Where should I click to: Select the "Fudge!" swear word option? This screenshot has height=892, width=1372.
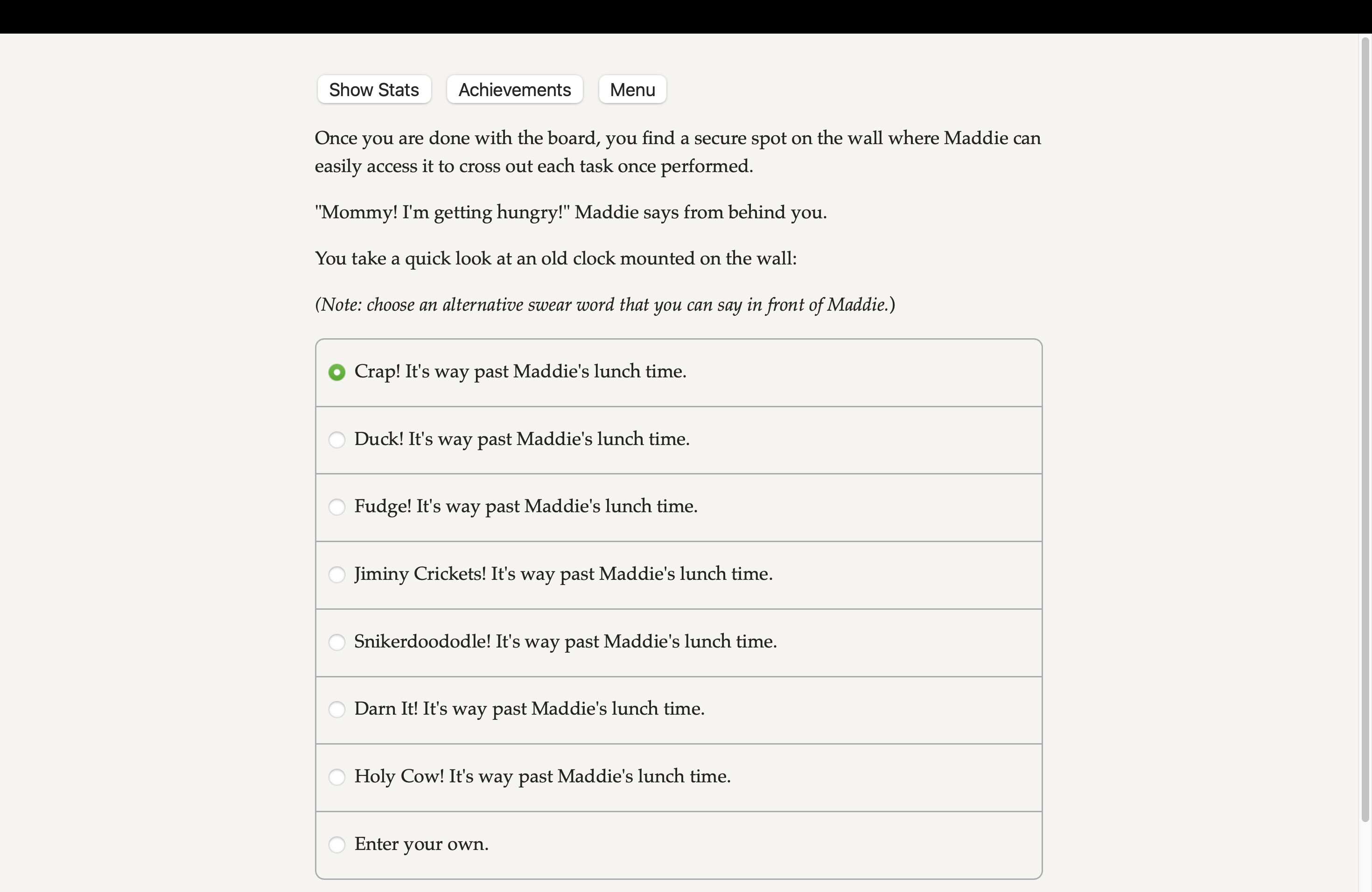click(337, 507)
